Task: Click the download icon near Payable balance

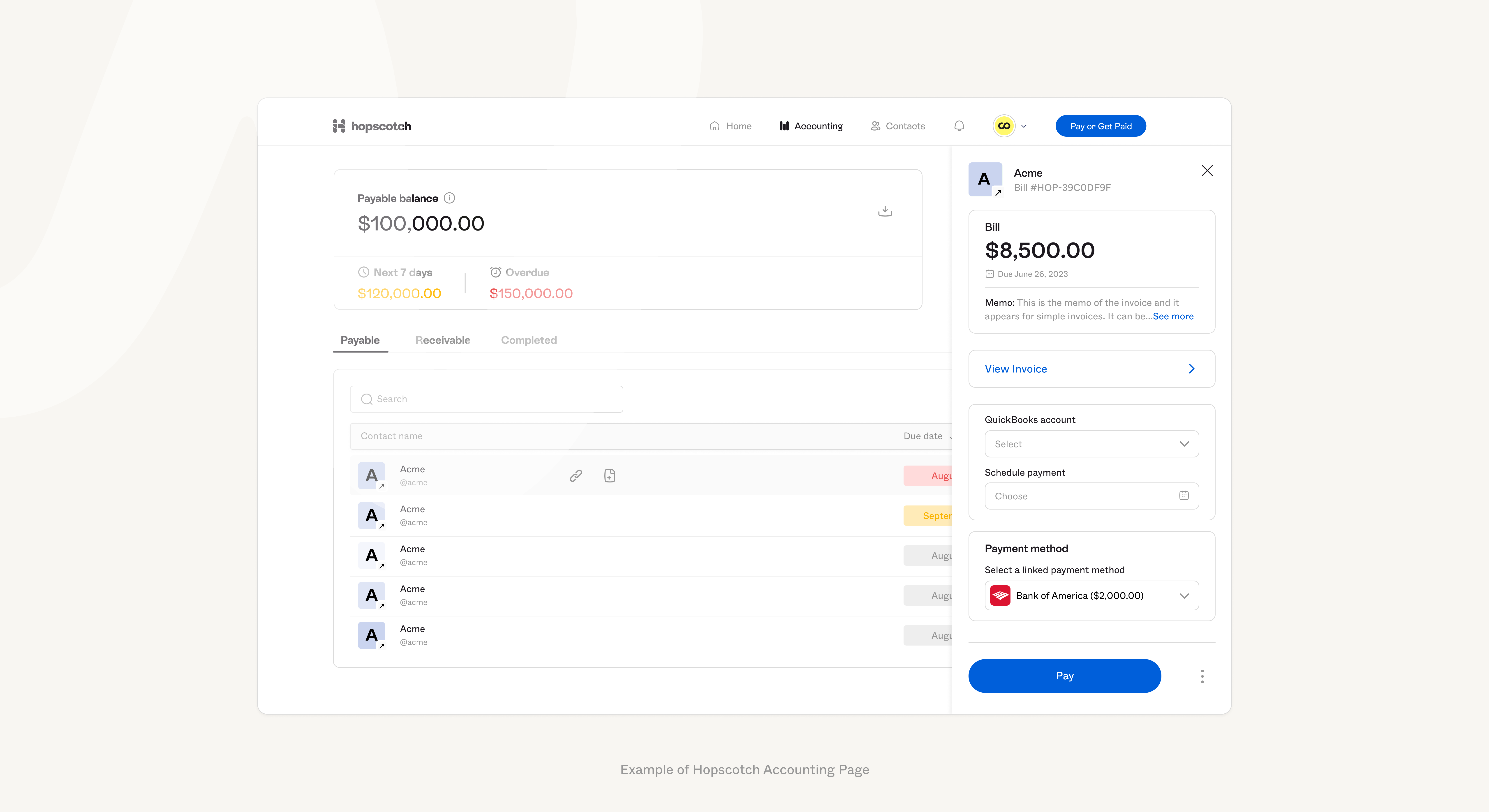Action: click(x=885, y=210)
